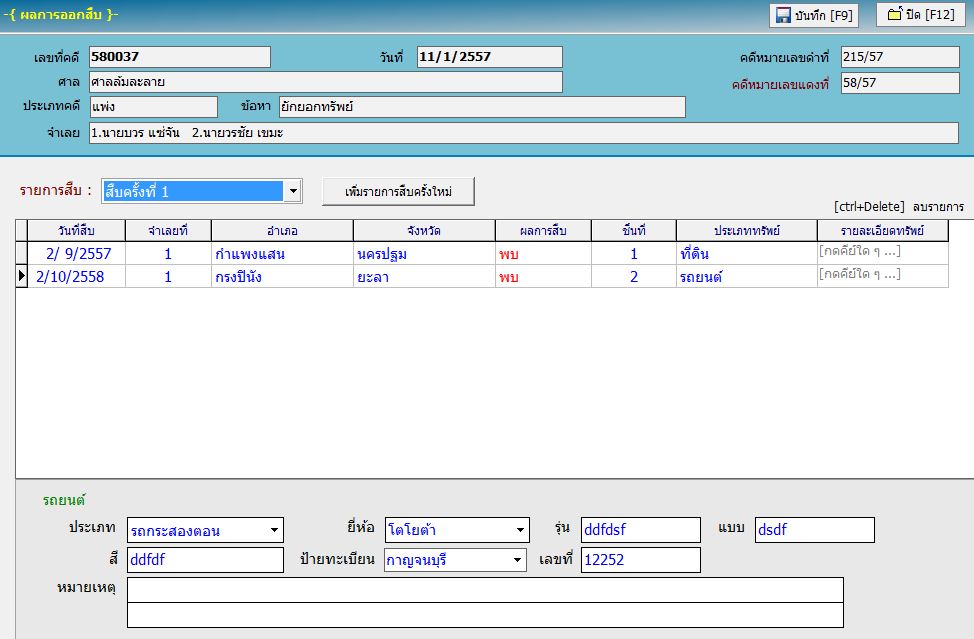Click the เลขที่ field containing 12252

click(x=640, y=560)
